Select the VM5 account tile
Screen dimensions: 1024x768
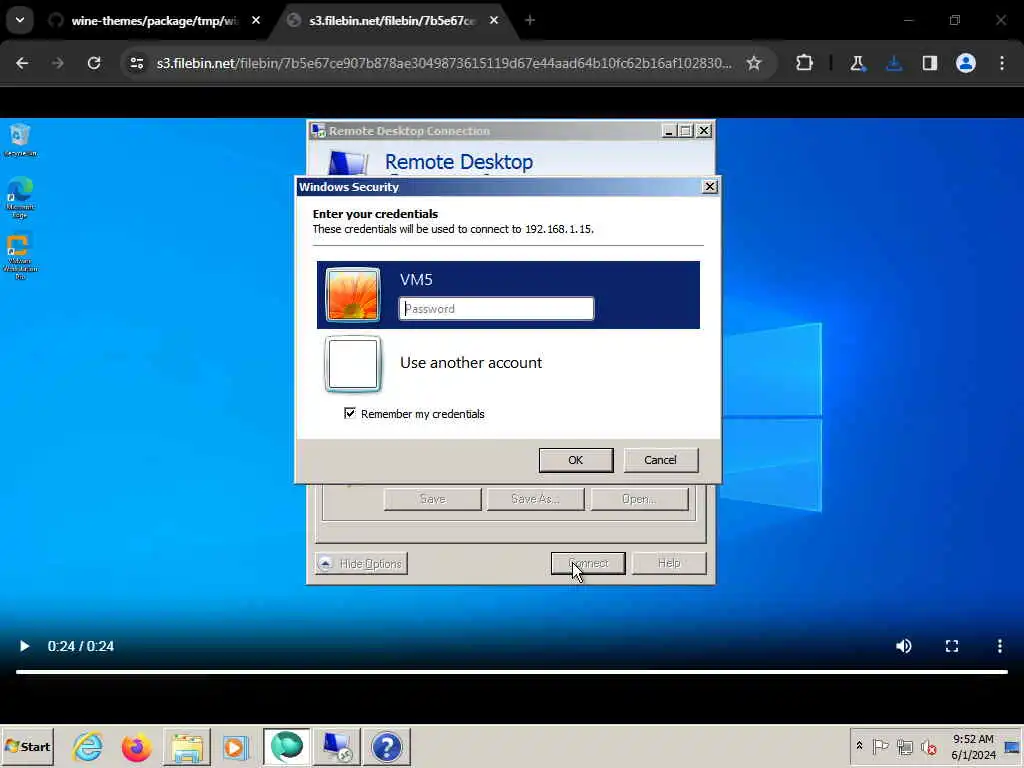pos(508,295)
